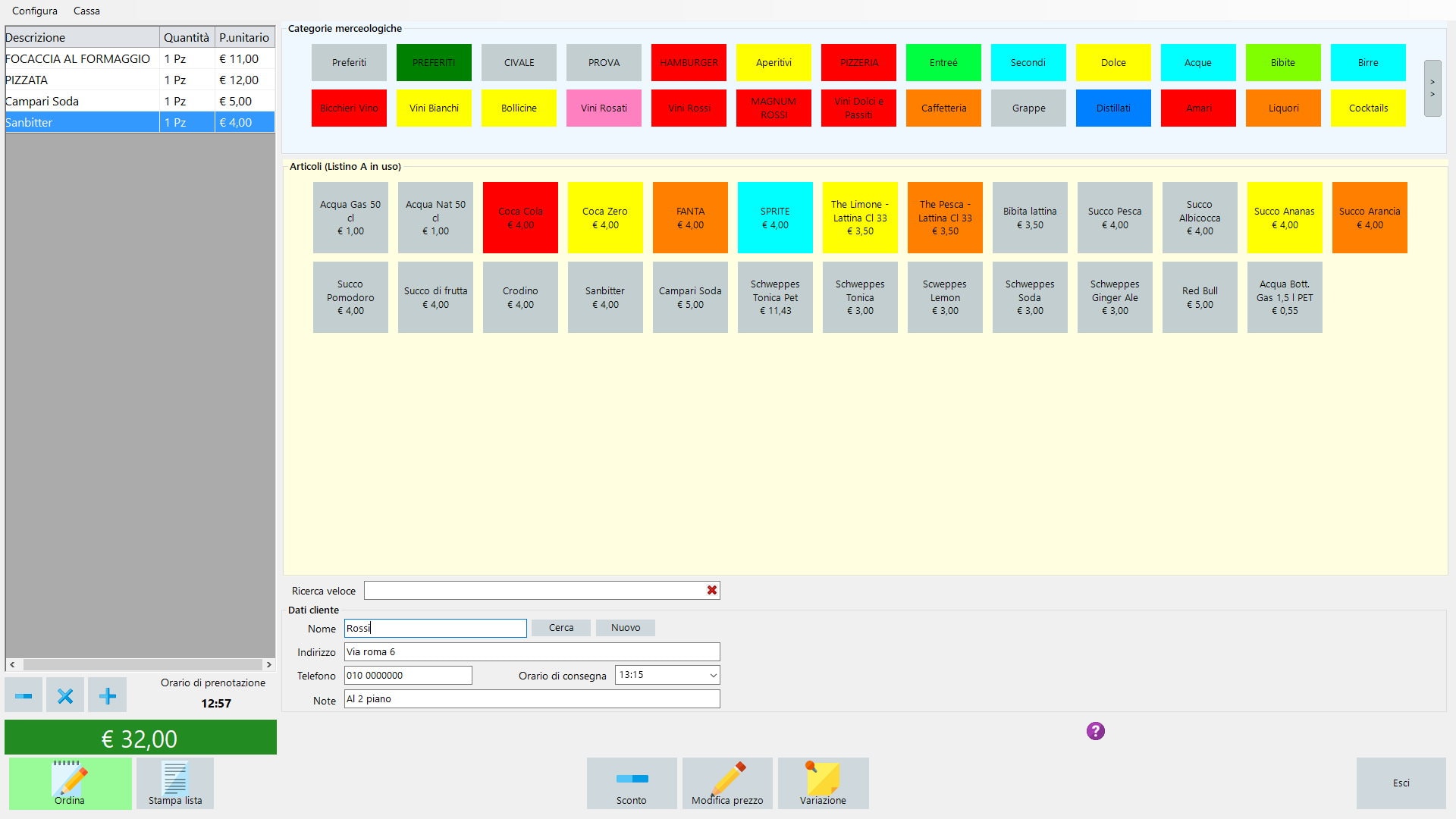This screenshot has width=1456, height=819.
Task: Add Campari Soda article tile
Action: click(690, 297)
